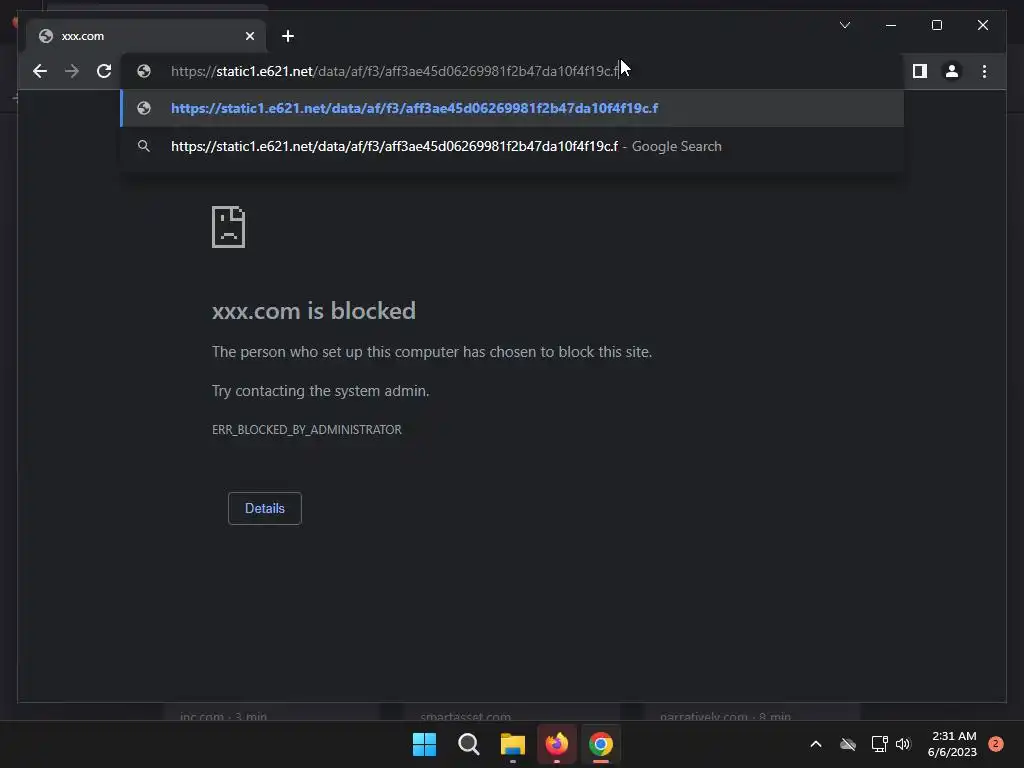Open File Explorer from taskbar

[513, 744]
